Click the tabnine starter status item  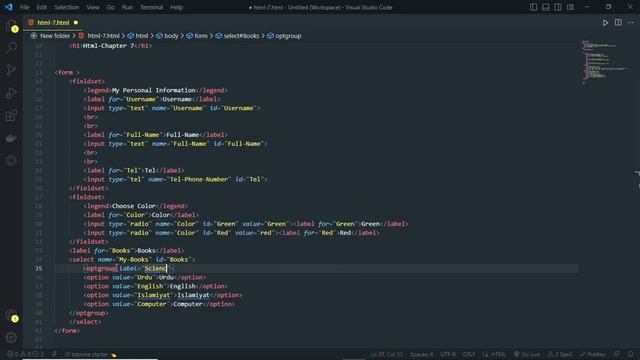[91, 354]
